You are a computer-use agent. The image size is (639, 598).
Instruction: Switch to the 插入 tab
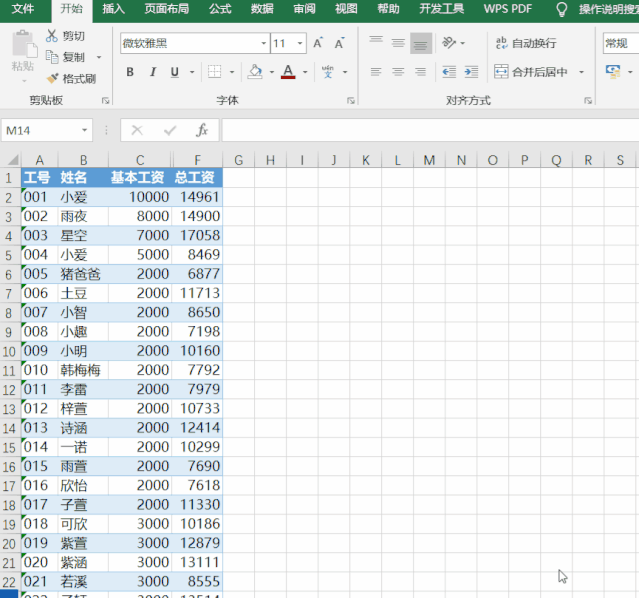[113, 9]
